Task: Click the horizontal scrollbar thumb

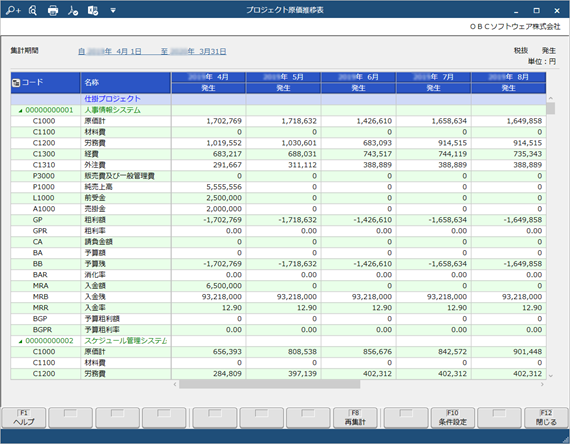Action: point(269,384)
